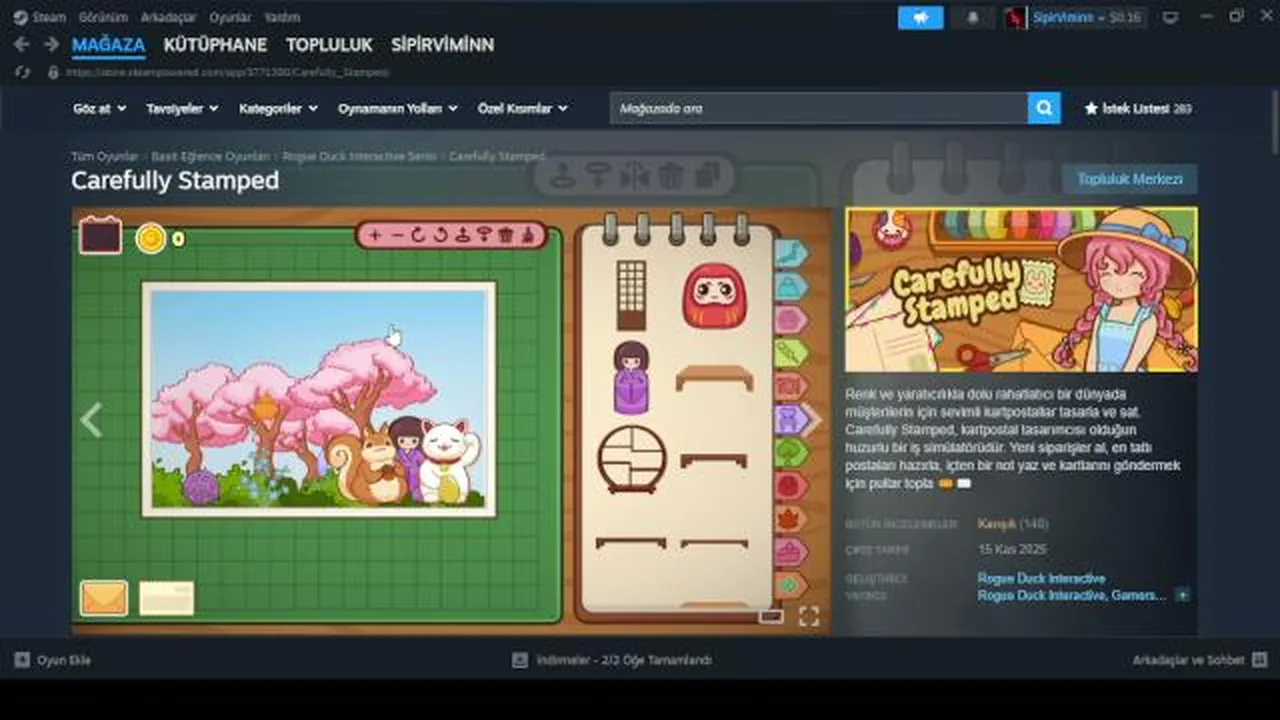Click the profile avatar picture
This screenshot has height=720, width=1280.
[1016, 18]
